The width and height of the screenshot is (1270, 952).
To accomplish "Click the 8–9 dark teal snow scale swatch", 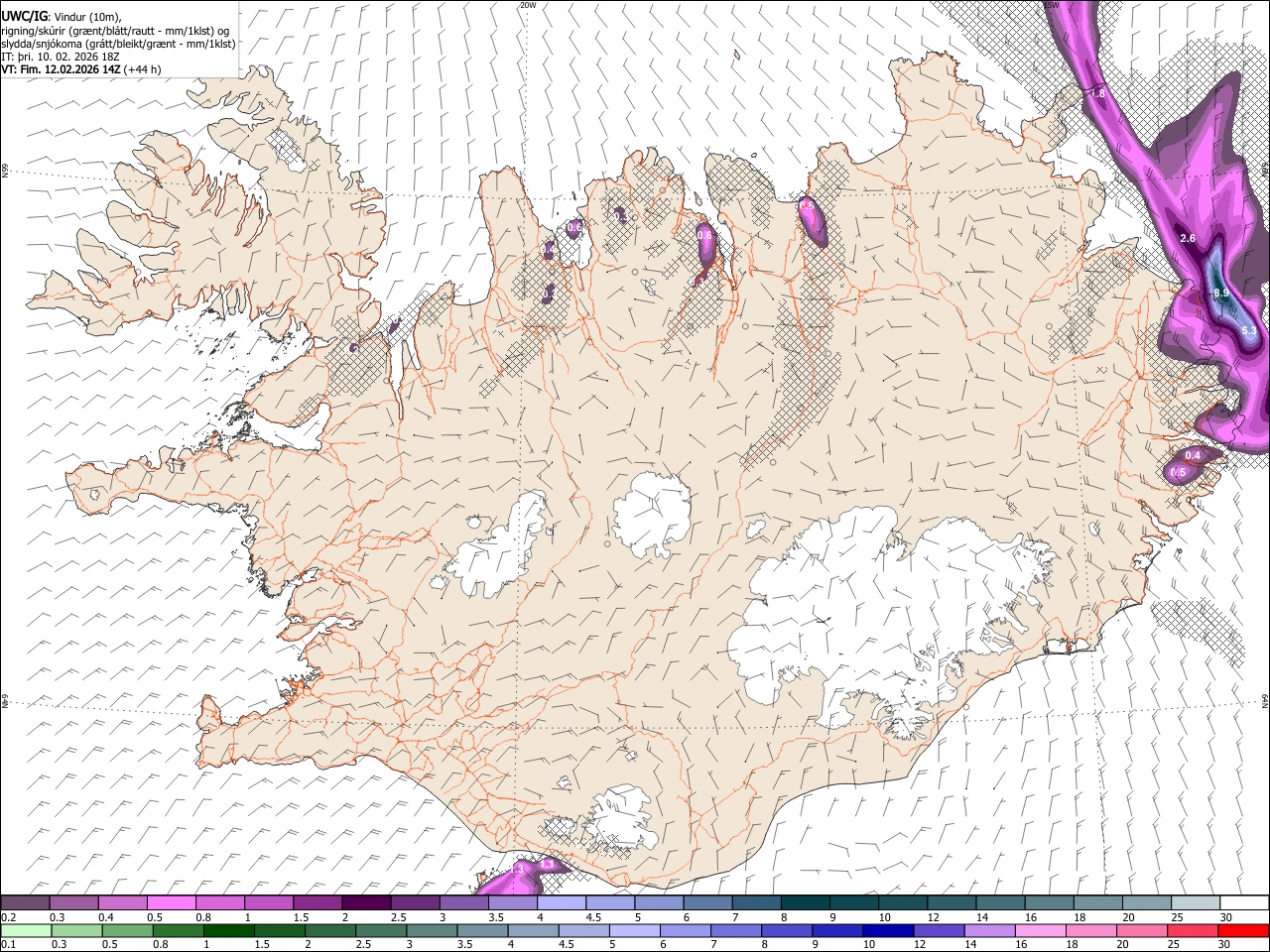I will pyautogui.click(x=805, y=903).
